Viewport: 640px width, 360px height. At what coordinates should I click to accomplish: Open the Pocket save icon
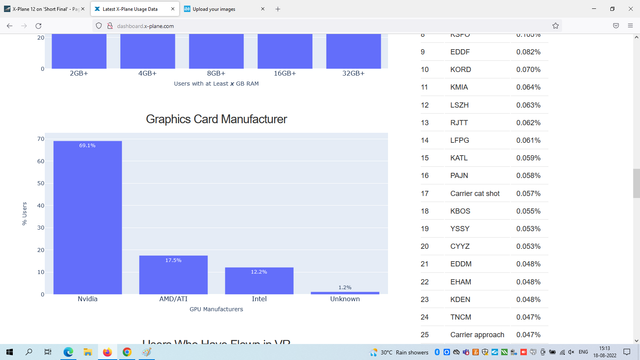[x=616, y=26]
